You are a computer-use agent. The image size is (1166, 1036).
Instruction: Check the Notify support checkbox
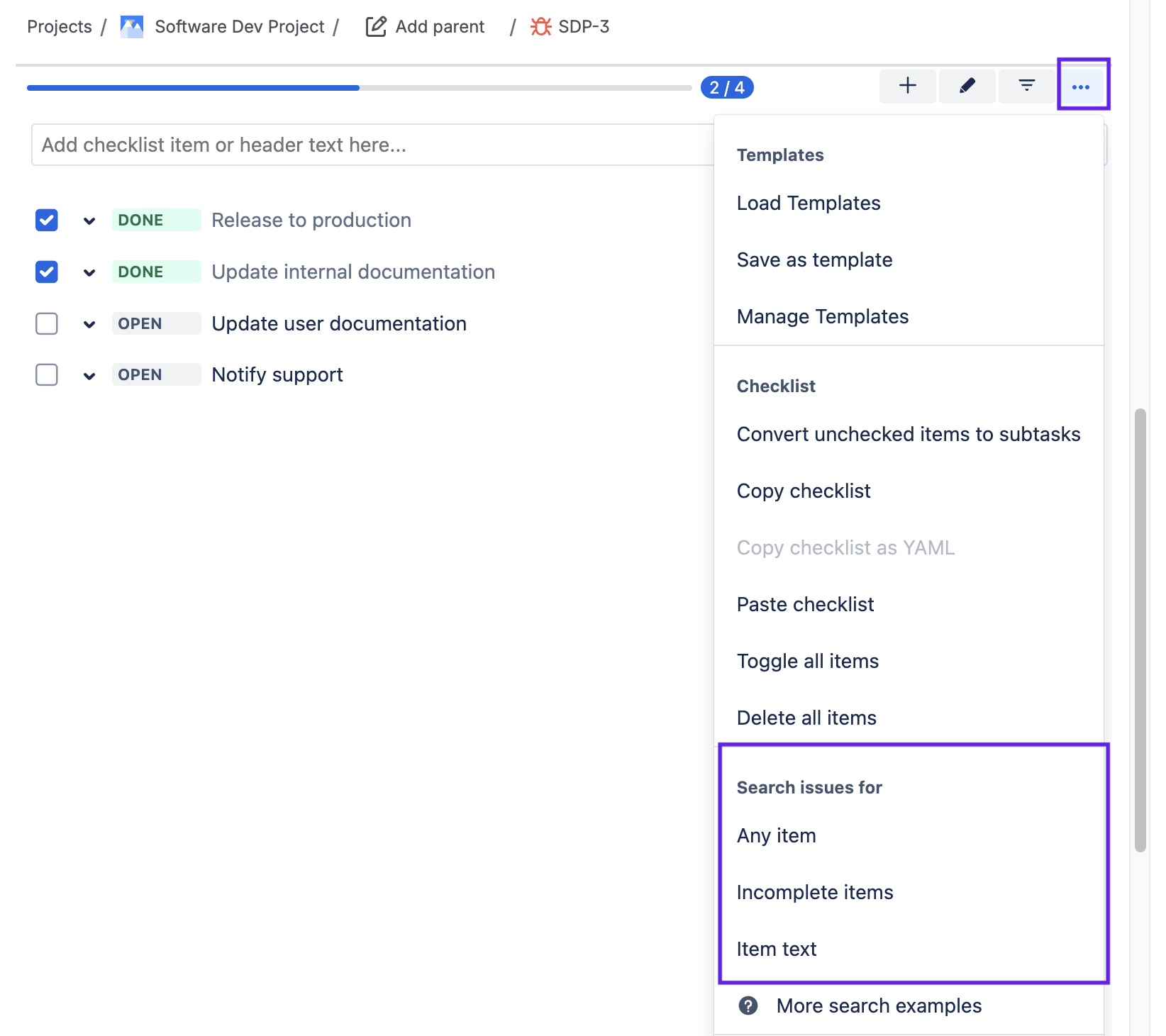pos(47,374)
